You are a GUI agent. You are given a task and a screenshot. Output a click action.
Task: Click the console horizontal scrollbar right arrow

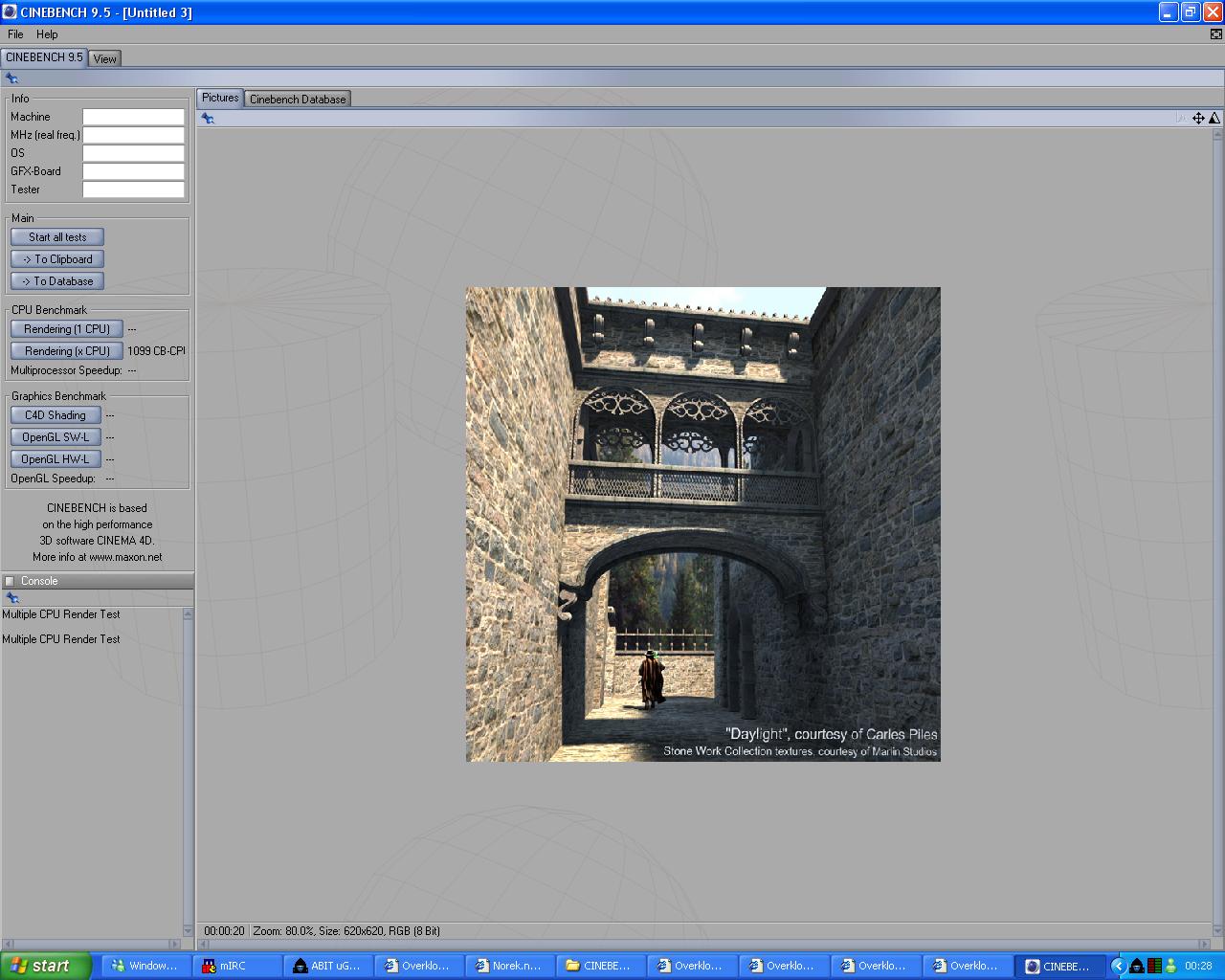(175, 944)
